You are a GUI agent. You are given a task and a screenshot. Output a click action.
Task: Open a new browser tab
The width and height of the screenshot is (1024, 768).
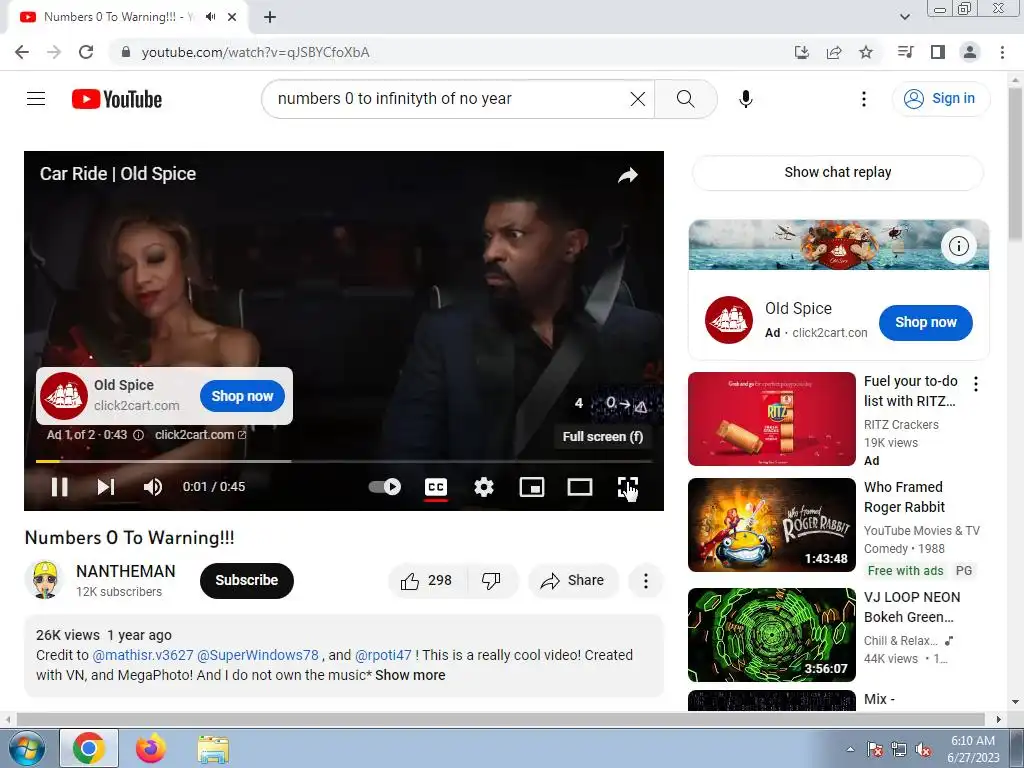click(x=270, y=17)
